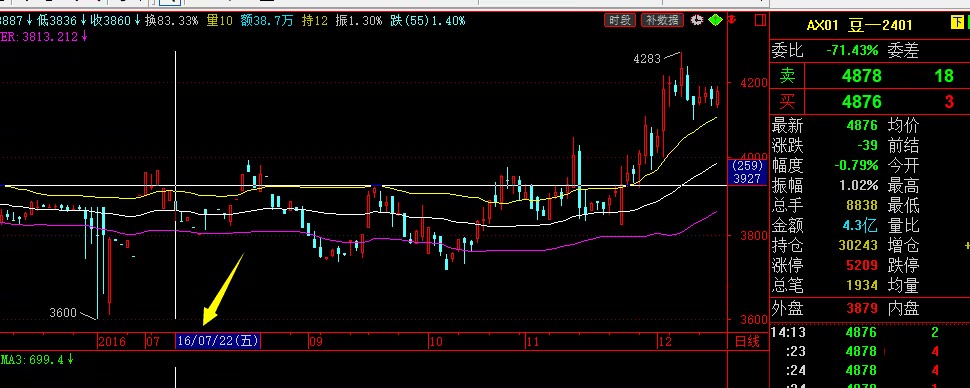Click the 最新 price value 4876
Screen dimensions: 970x388
(x=862, y=126)
